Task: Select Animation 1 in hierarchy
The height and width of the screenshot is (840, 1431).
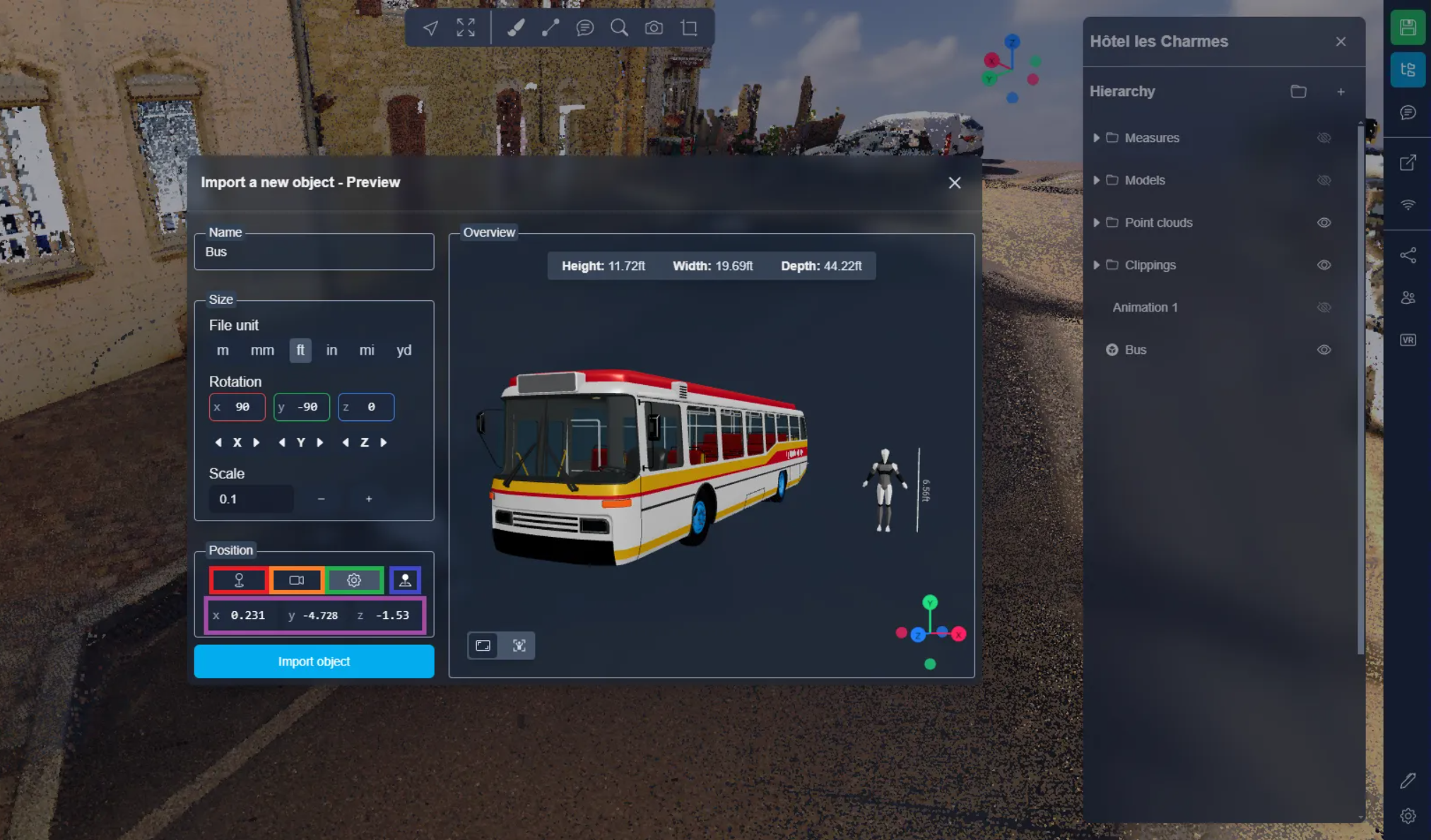Action: (x=1145, y=307)
